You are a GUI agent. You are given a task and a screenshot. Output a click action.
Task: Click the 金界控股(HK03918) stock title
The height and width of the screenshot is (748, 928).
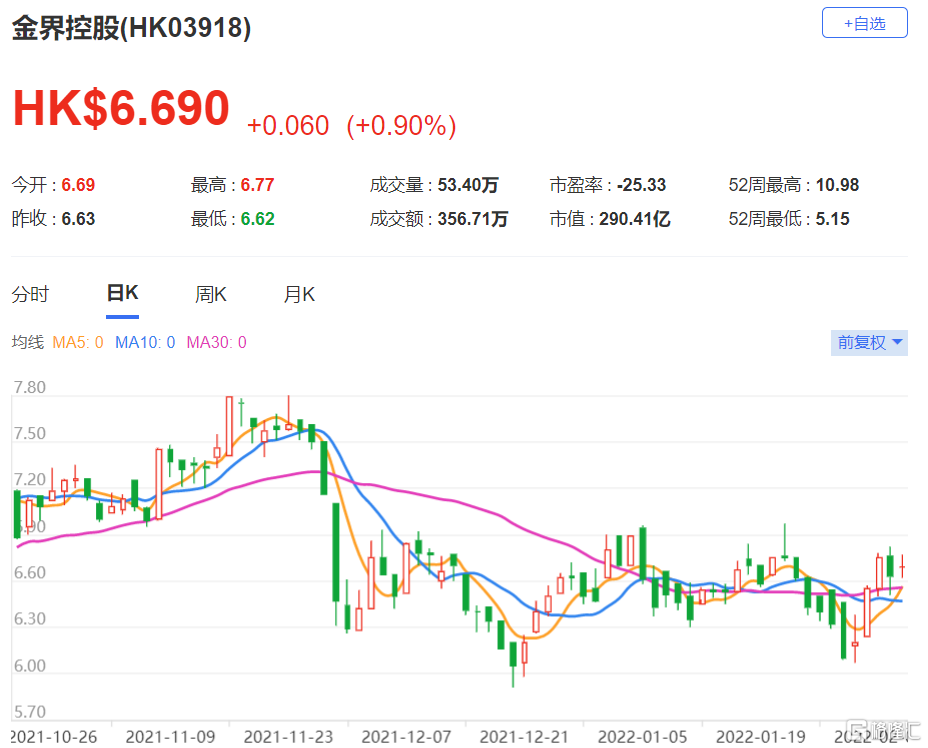[x=131, y=28]
